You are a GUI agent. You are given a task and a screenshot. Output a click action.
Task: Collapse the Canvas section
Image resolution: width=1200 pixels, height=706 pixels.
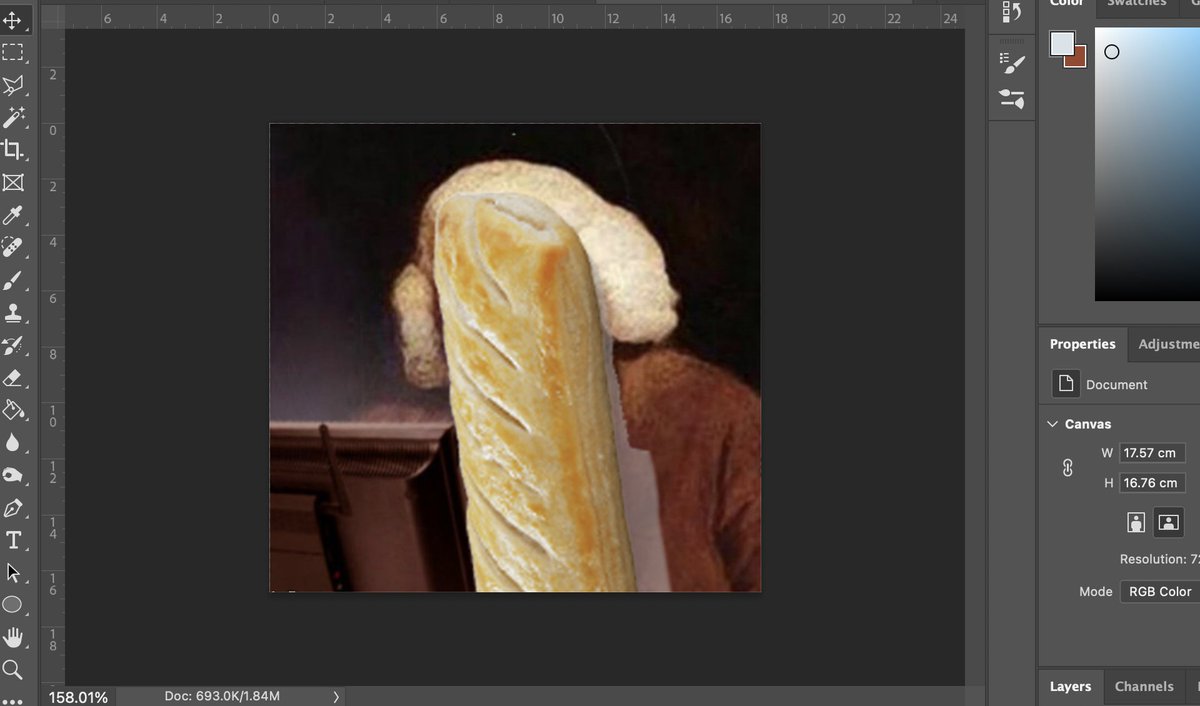(1052, 424)
